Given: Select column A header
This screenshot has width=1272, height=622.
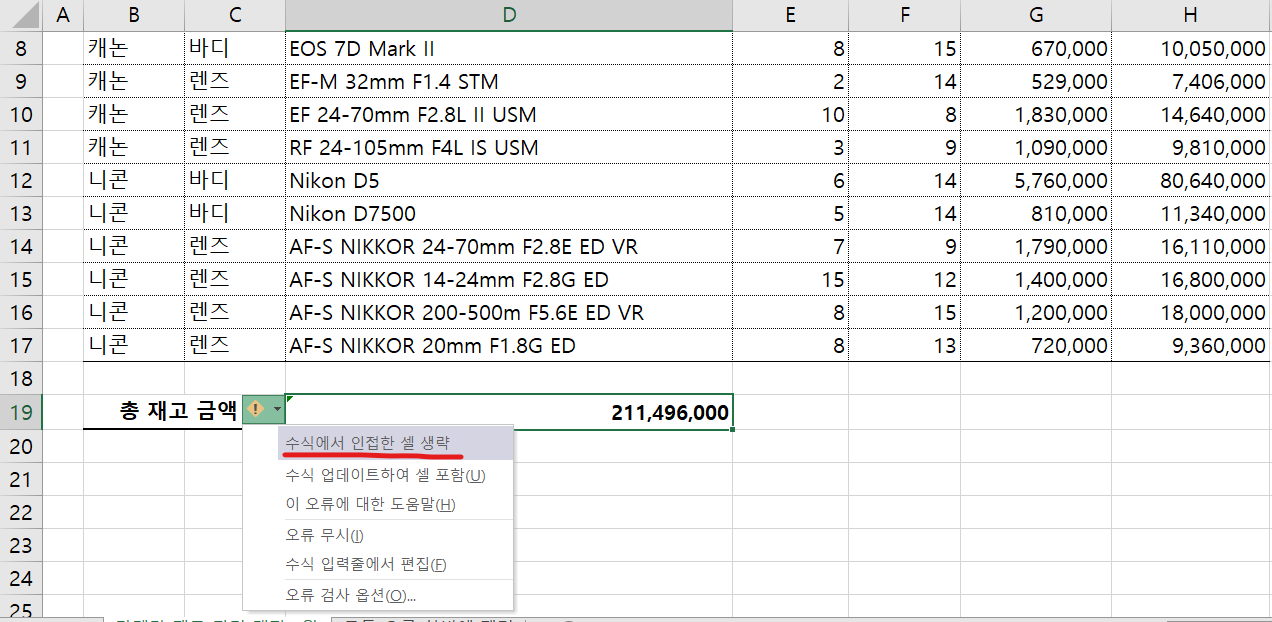Looking at the screenshot, I should pyautogui.click(x=63, y=14).
